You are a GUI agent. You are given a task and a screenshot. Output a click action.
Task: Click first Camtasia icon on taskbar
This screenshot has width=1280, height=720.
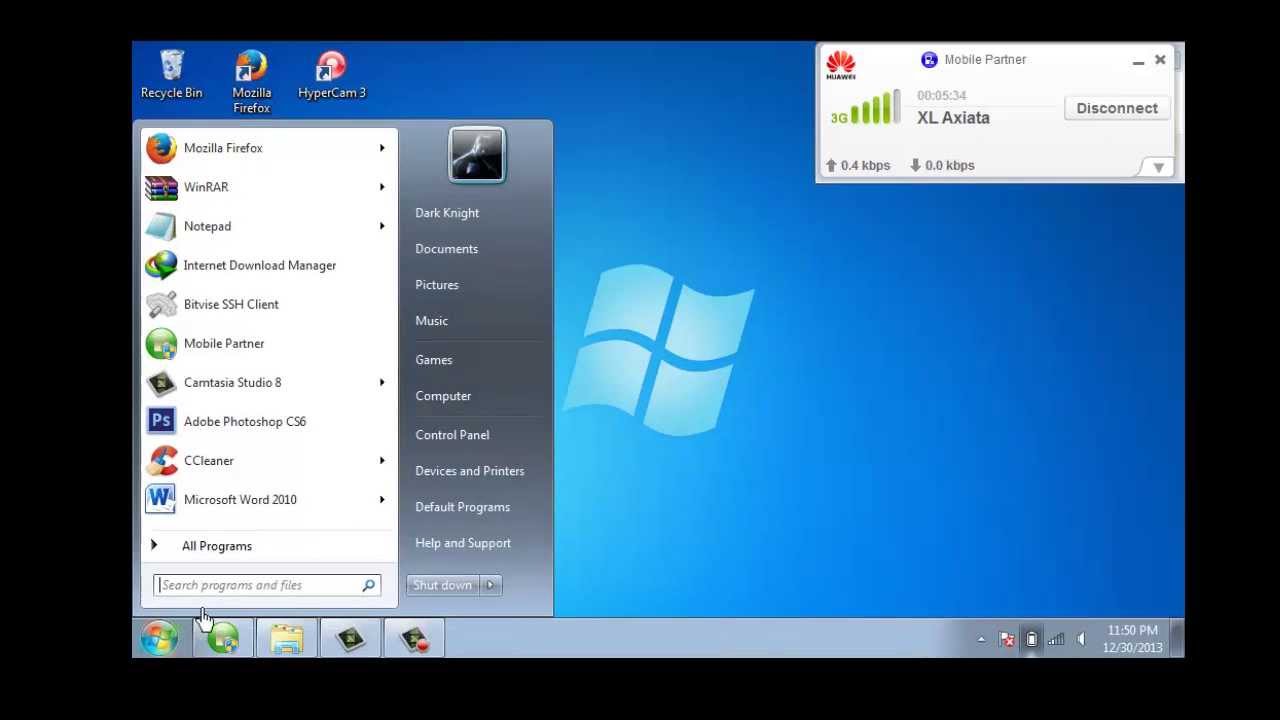coord(351,638)
